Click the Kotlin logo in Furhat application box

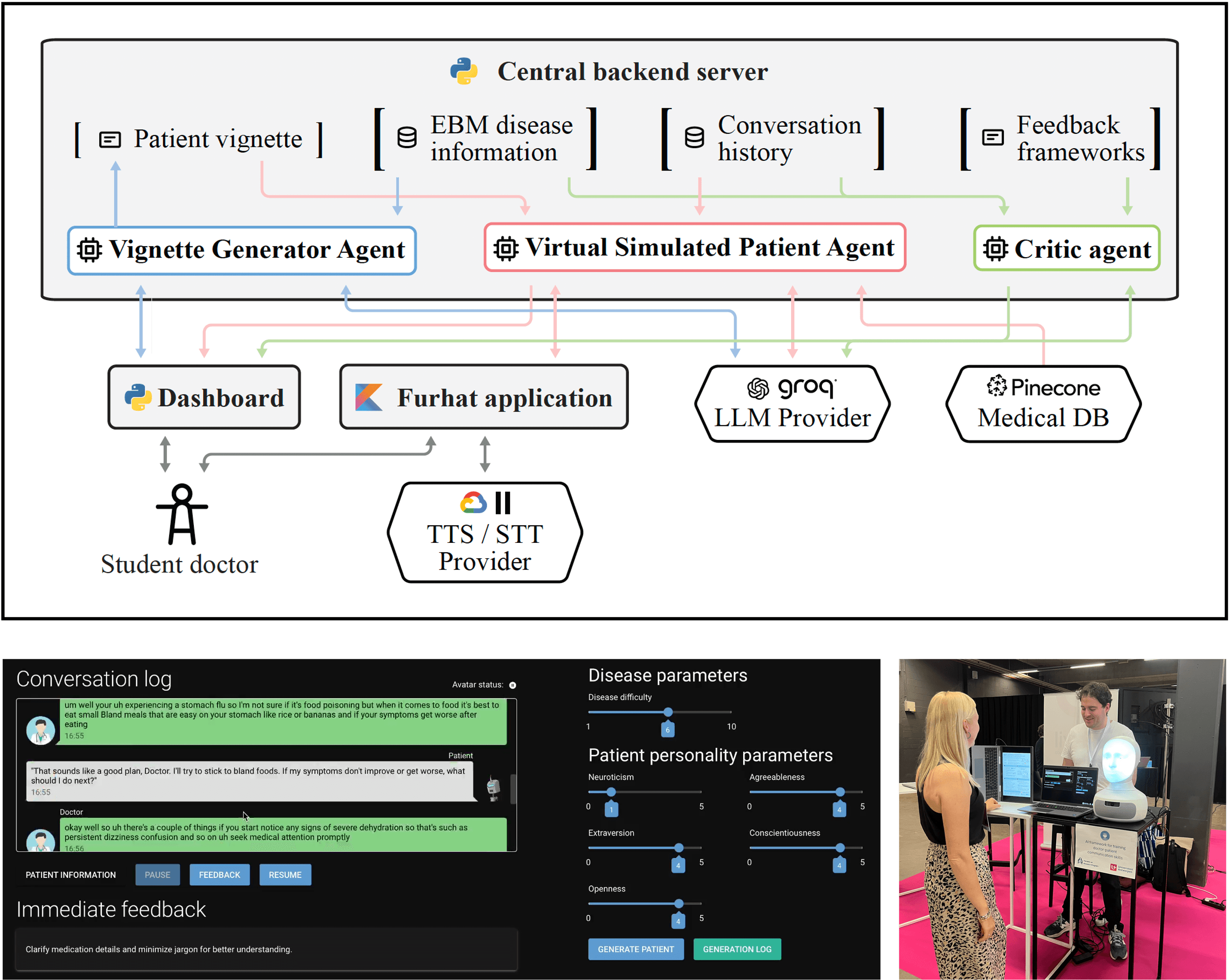pos(369,397)
